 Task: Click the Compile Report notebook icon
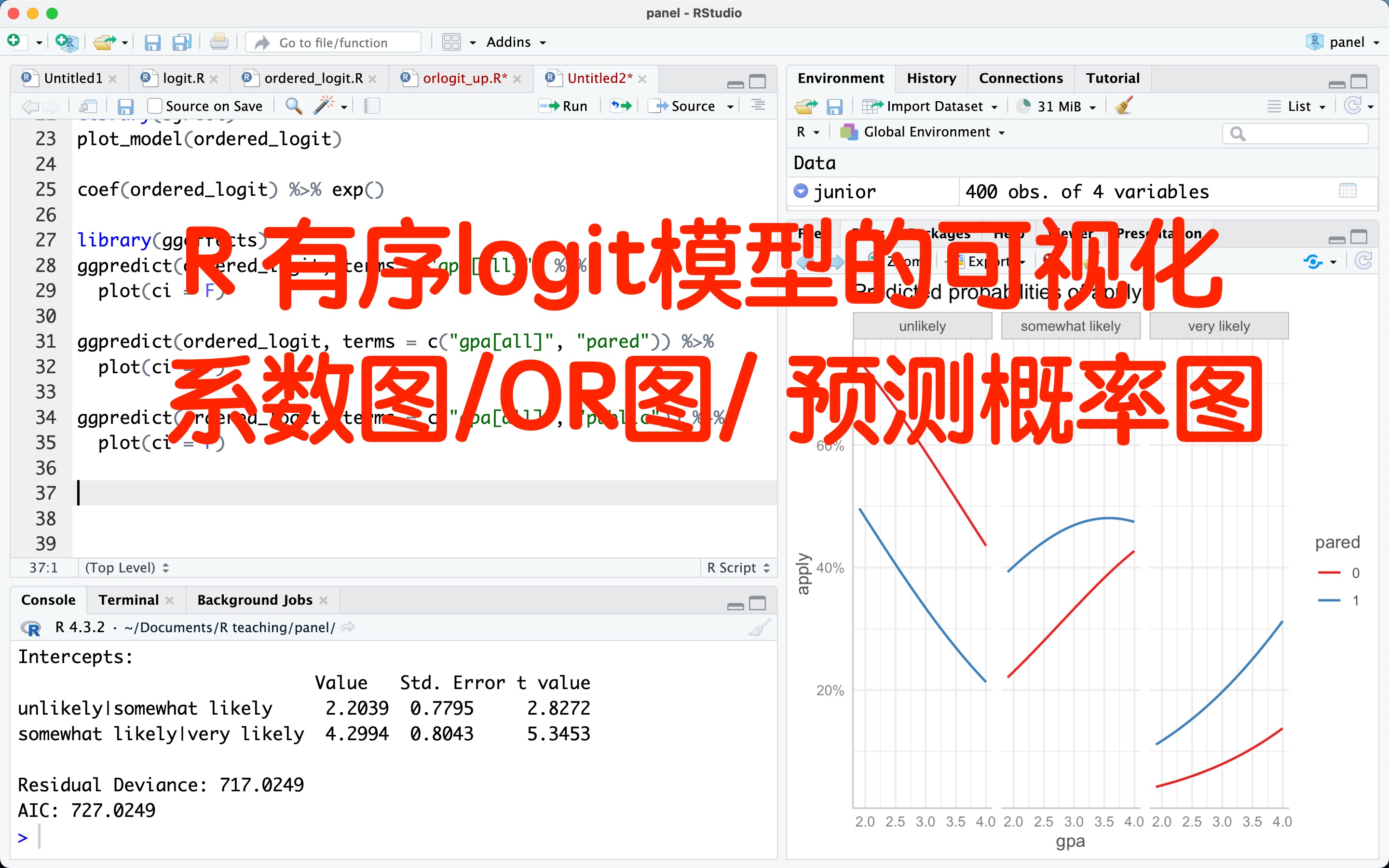tap(372, 106)
